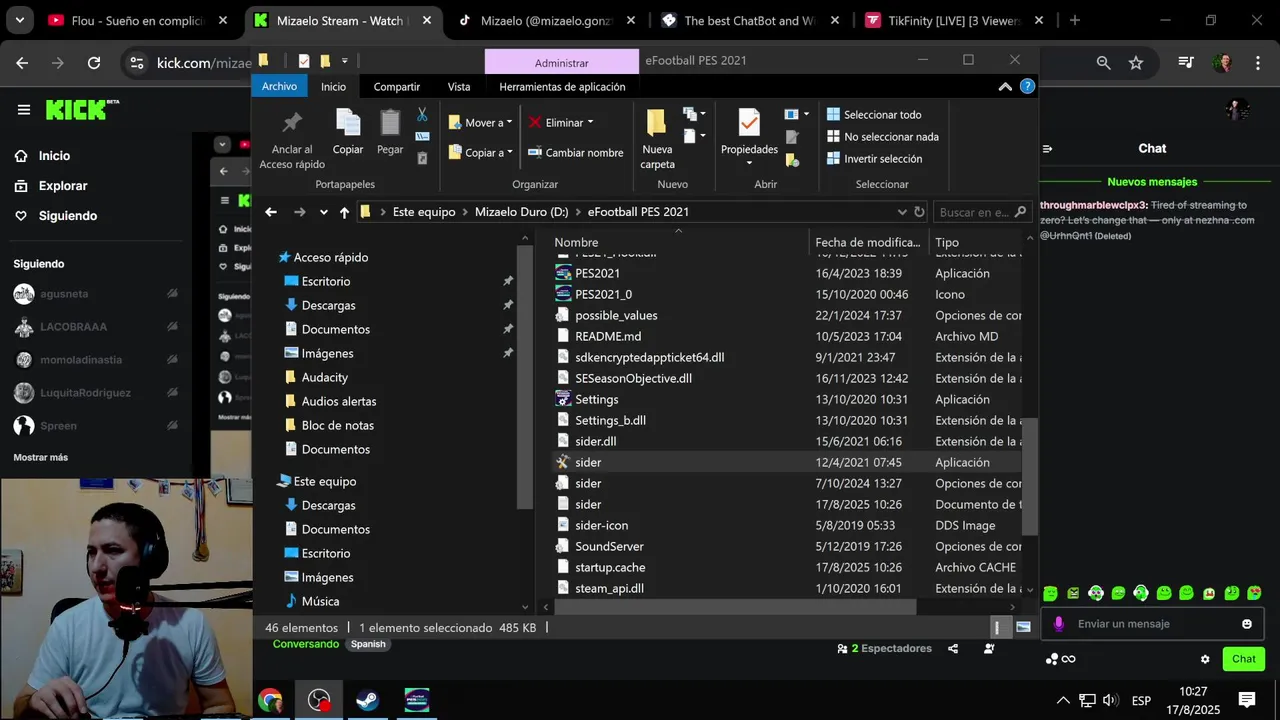Click Enviar un mensaje chat field
This screenshot has width=1280, height=720.
coord(1153,624)
